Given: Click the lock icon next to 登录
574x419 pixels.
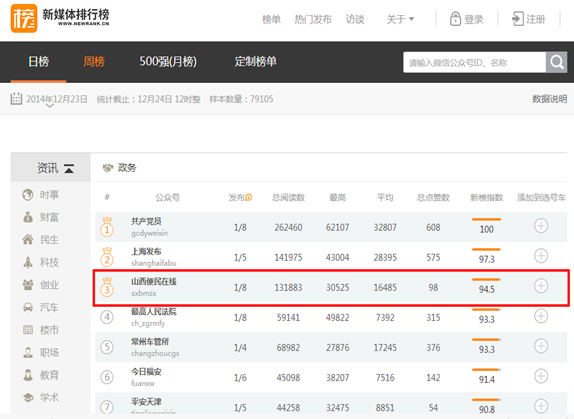Looking at the screenshot, I should (x=455, y=19).
